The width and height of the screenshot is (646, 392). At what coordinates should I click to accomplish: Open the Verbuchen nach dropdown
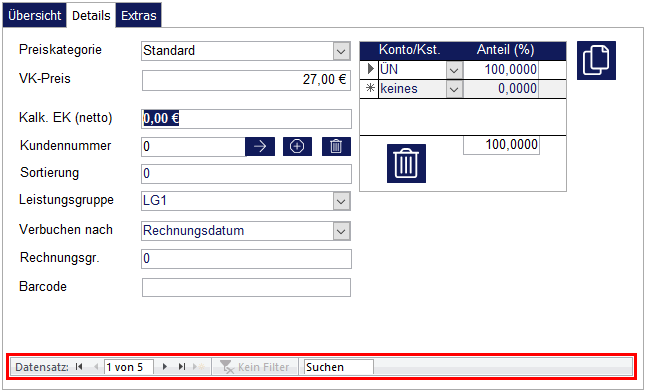tap(341, 231)
